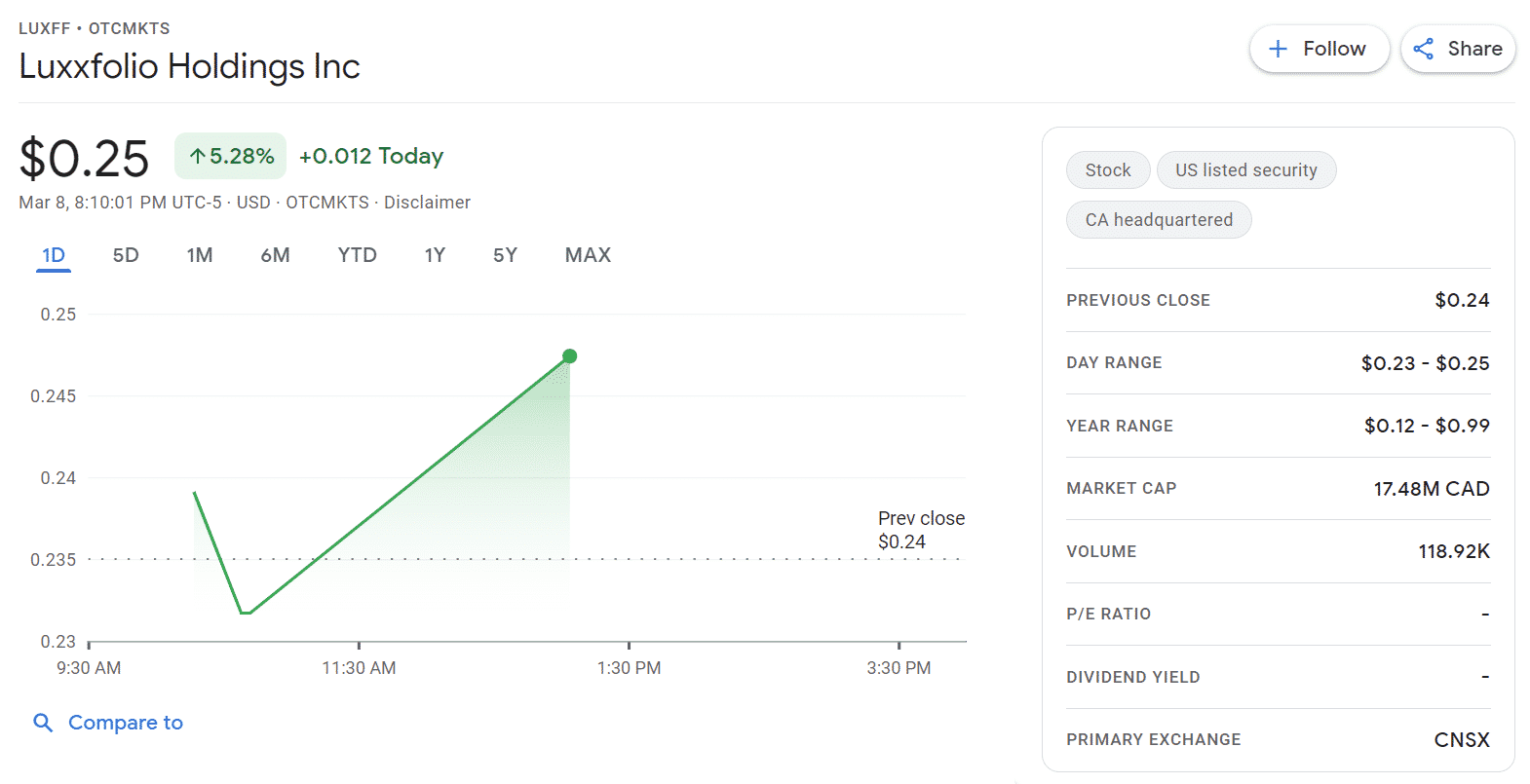The height and width of the screenshot is (784, 1530).
Task: Click the 0.245 y-axis label
Action: (53, 396)
